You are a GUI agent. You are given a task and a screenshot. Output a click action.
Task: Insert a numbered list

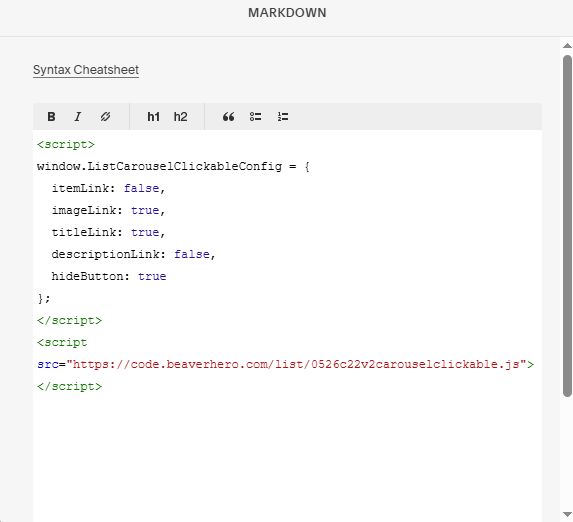pyautogui.click(x=283, y=117)
